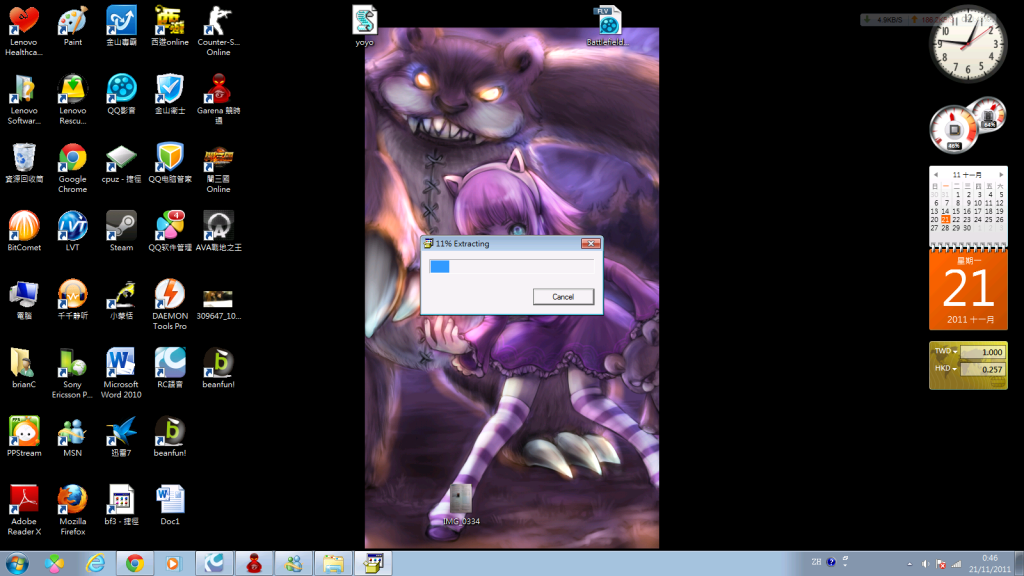Close the 11% Extracting dialog window
The height and width of the screenshot is (576, 1024).
click(x=590, y=244)
